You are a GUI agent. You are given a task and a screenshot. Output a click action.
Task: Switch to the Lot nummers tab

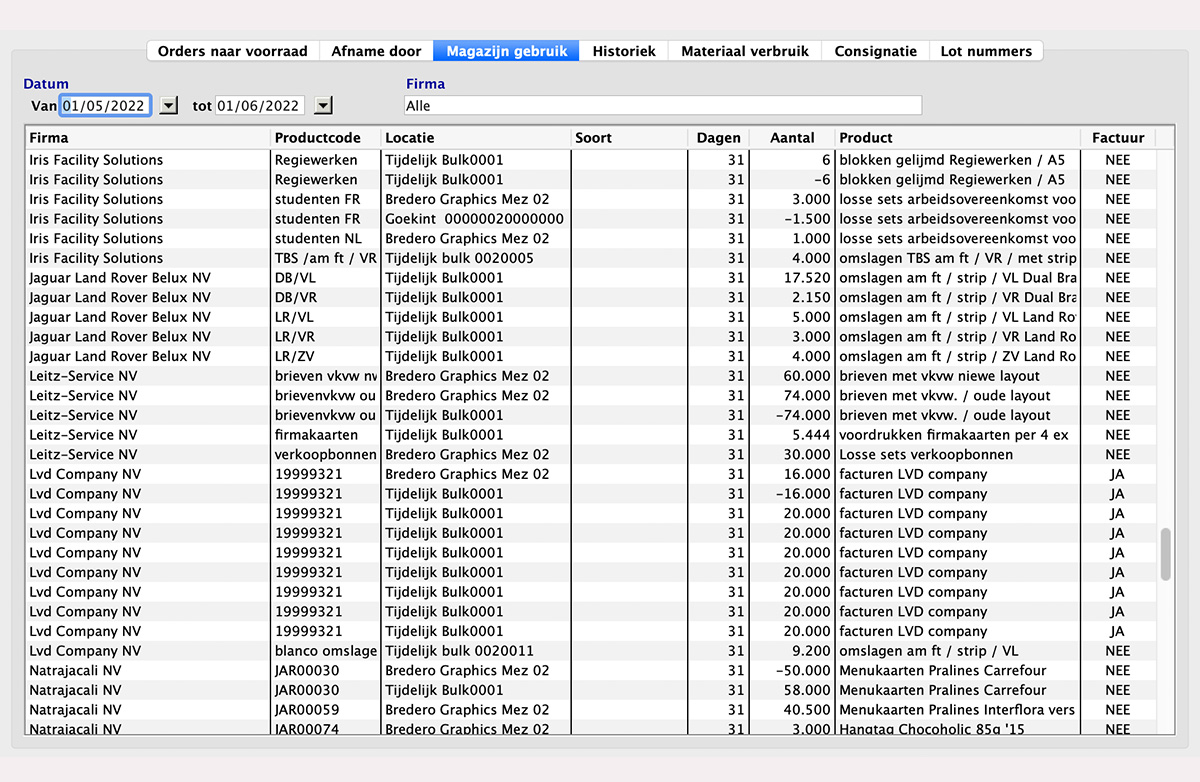[986, 51]
